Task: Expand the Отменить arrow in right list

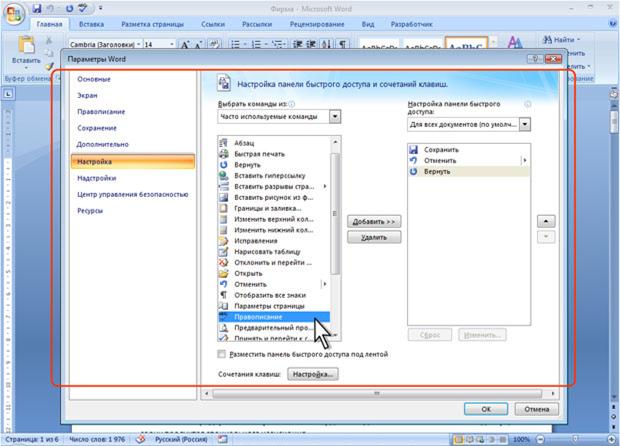Action: [x=525, y=161]
